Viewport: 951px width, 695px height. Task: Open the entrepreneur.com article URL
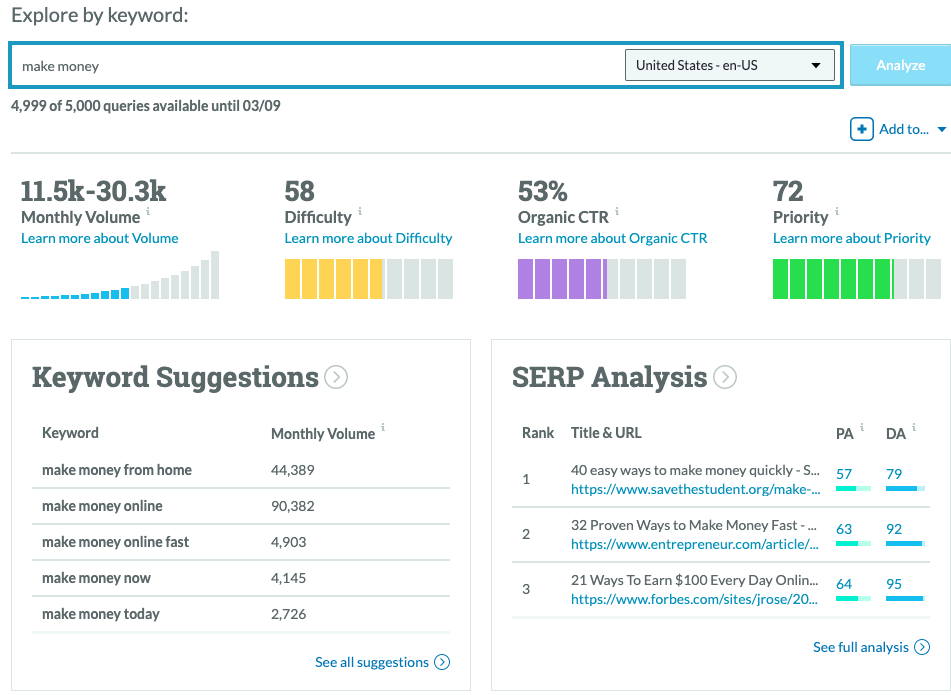tap(695, 545)
